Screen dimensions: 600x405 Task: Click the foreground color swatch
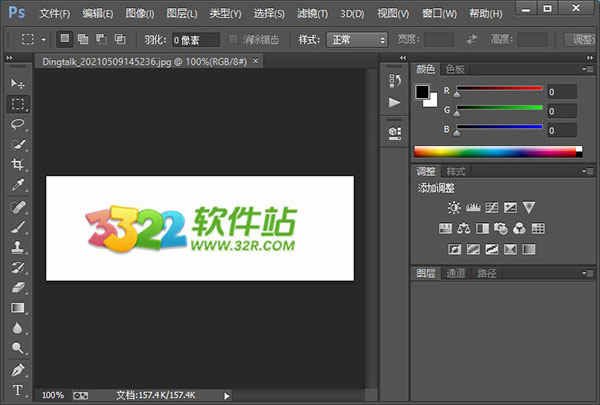pyautogui.click(x=422, y=92)
